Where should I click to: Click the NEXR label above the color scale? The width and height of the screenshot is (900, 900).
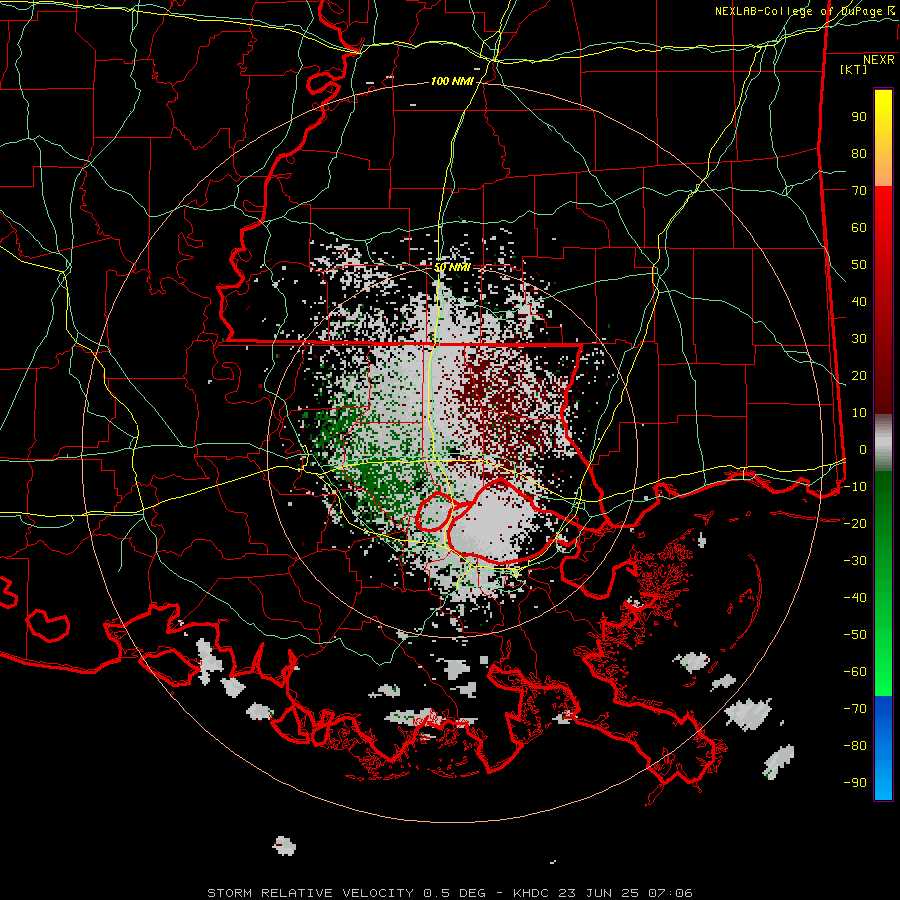[879, 60]
